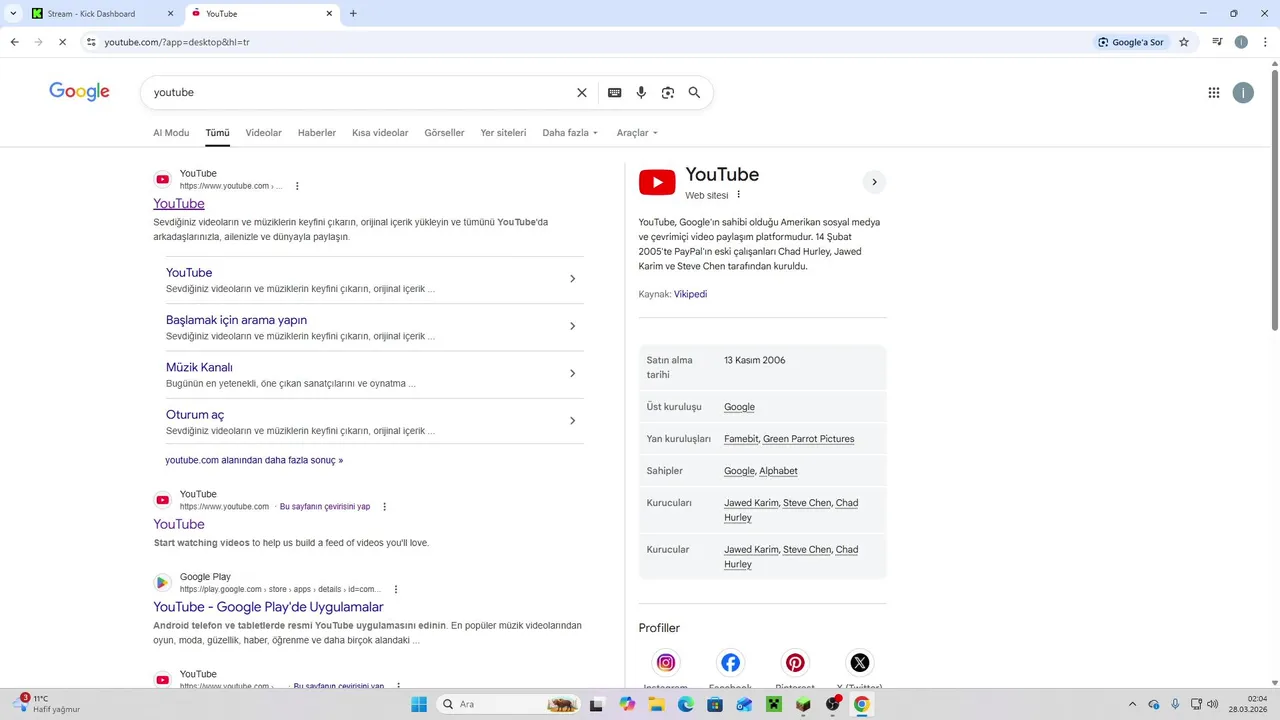The height and width of the screenshot is (720, 1280).
Task: Switch to the 'Stream - Kick Dashboard' tab
Action: [101, 14]
